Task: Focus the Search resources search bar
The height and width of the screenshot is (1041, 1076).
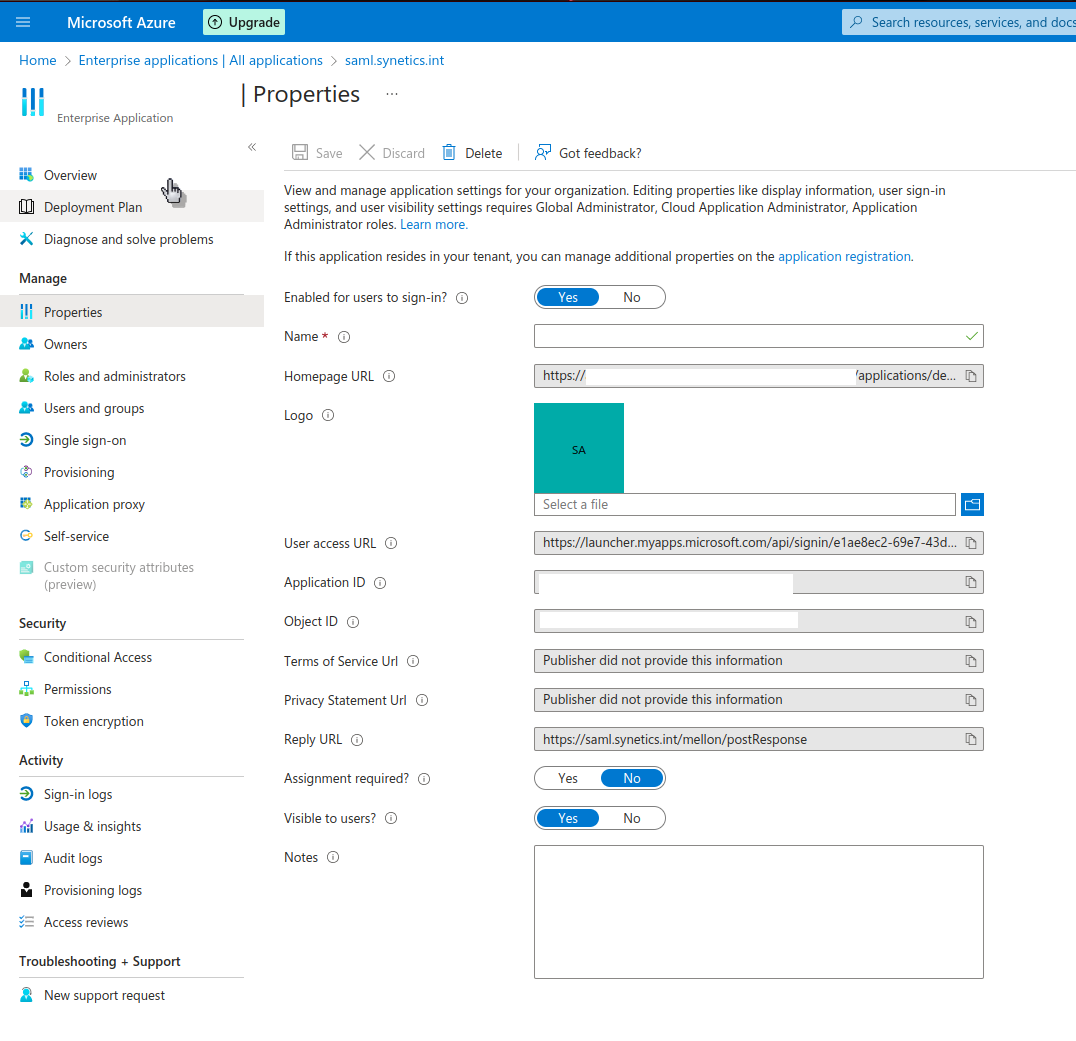Action: (959, 22)
